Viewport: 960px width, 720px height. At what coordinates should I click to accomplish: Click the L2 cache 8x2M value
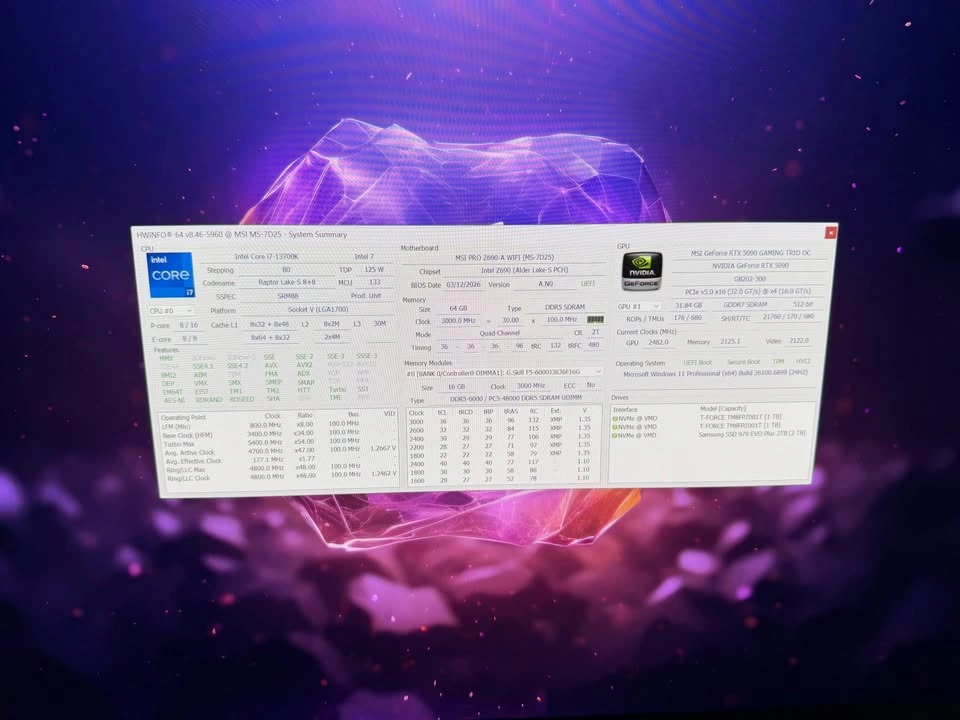click(x=331, y=324)
